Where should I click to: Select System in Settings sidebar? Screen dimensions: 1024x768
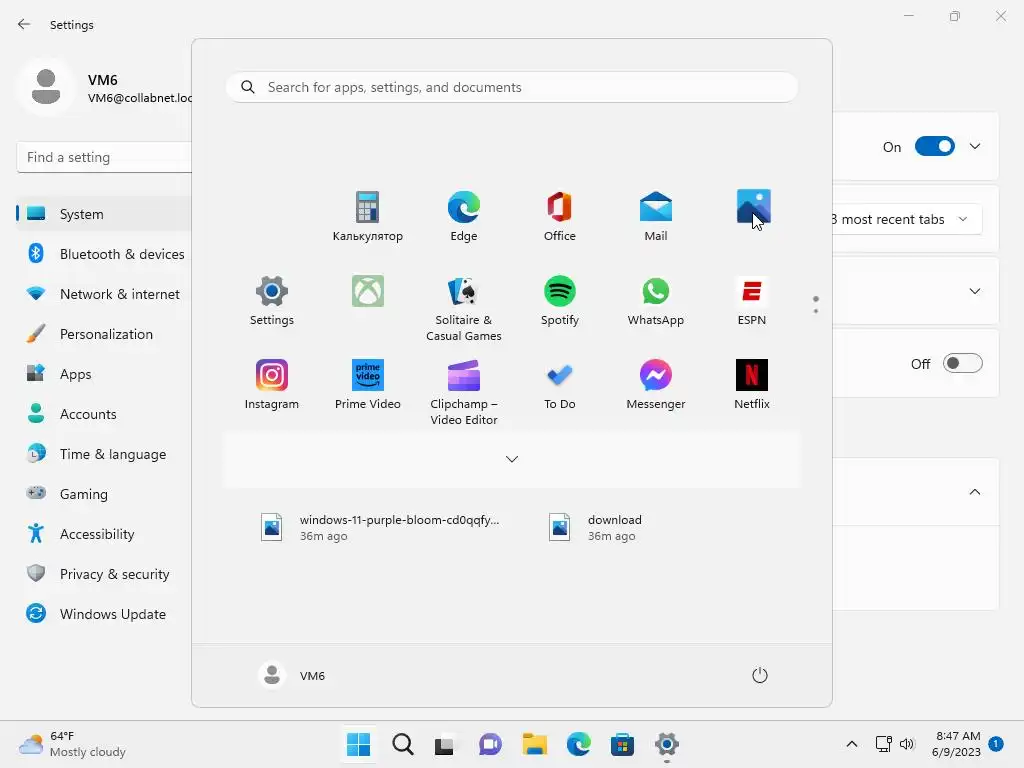click(x=104, y=214)
